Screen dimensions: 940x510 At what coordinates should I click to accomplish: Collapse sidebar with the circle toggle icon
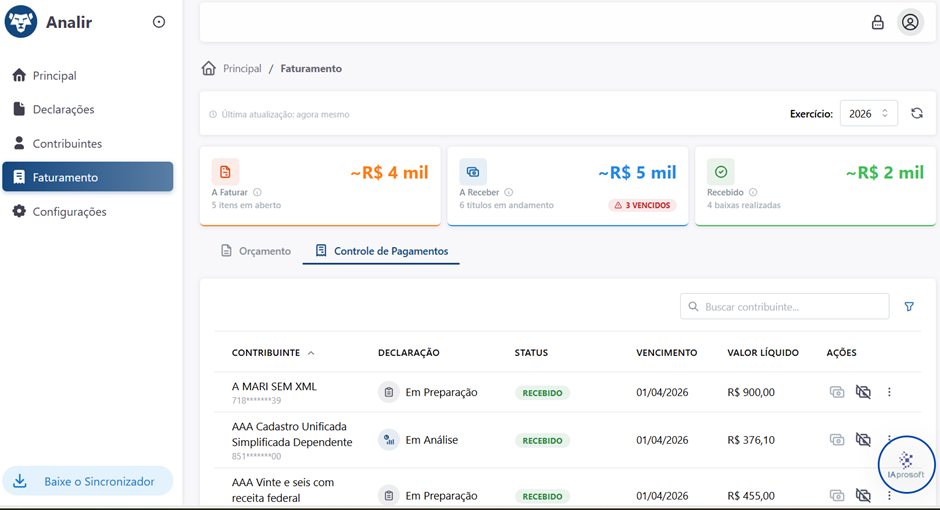(159, 22)
